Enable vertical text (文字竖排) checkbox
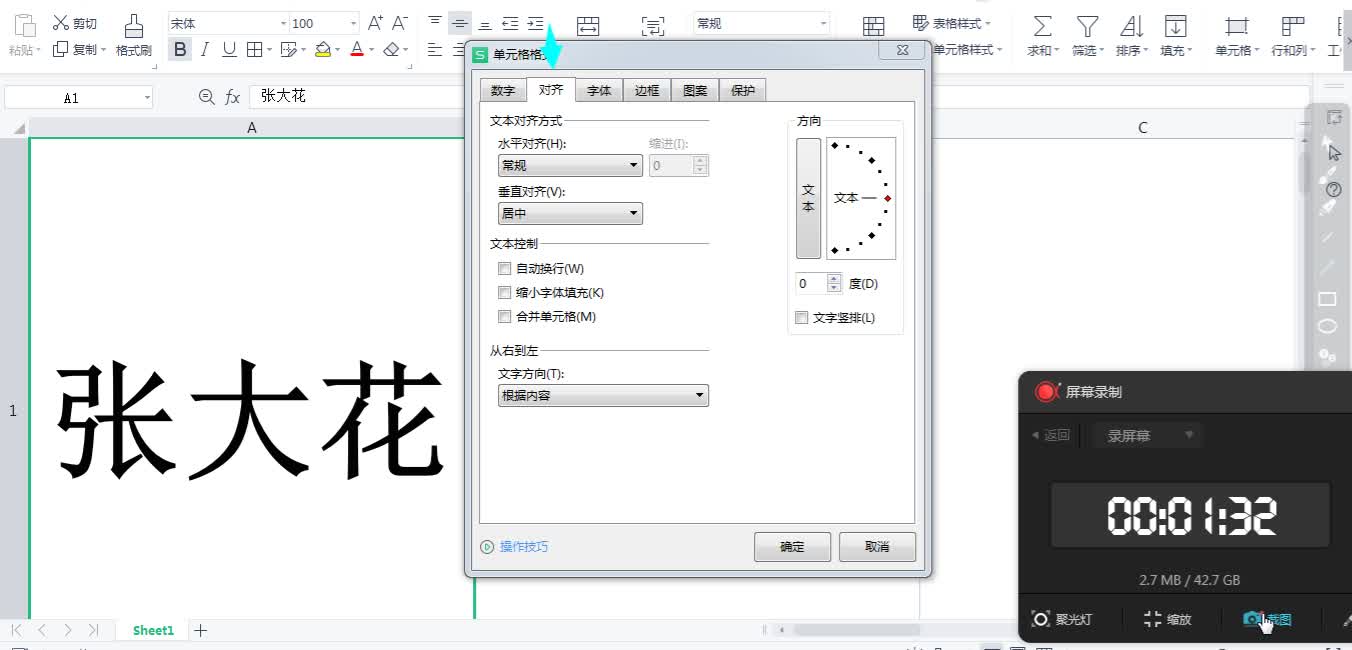This screenshot has width=1352, height=650. click(801, 318)
